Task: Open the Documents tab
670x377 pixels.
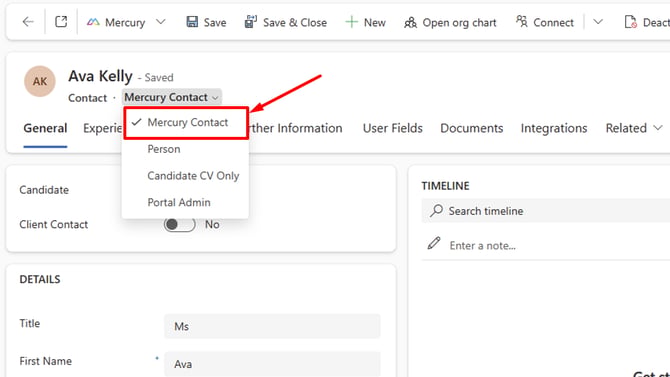Action: tap(472, 128)
